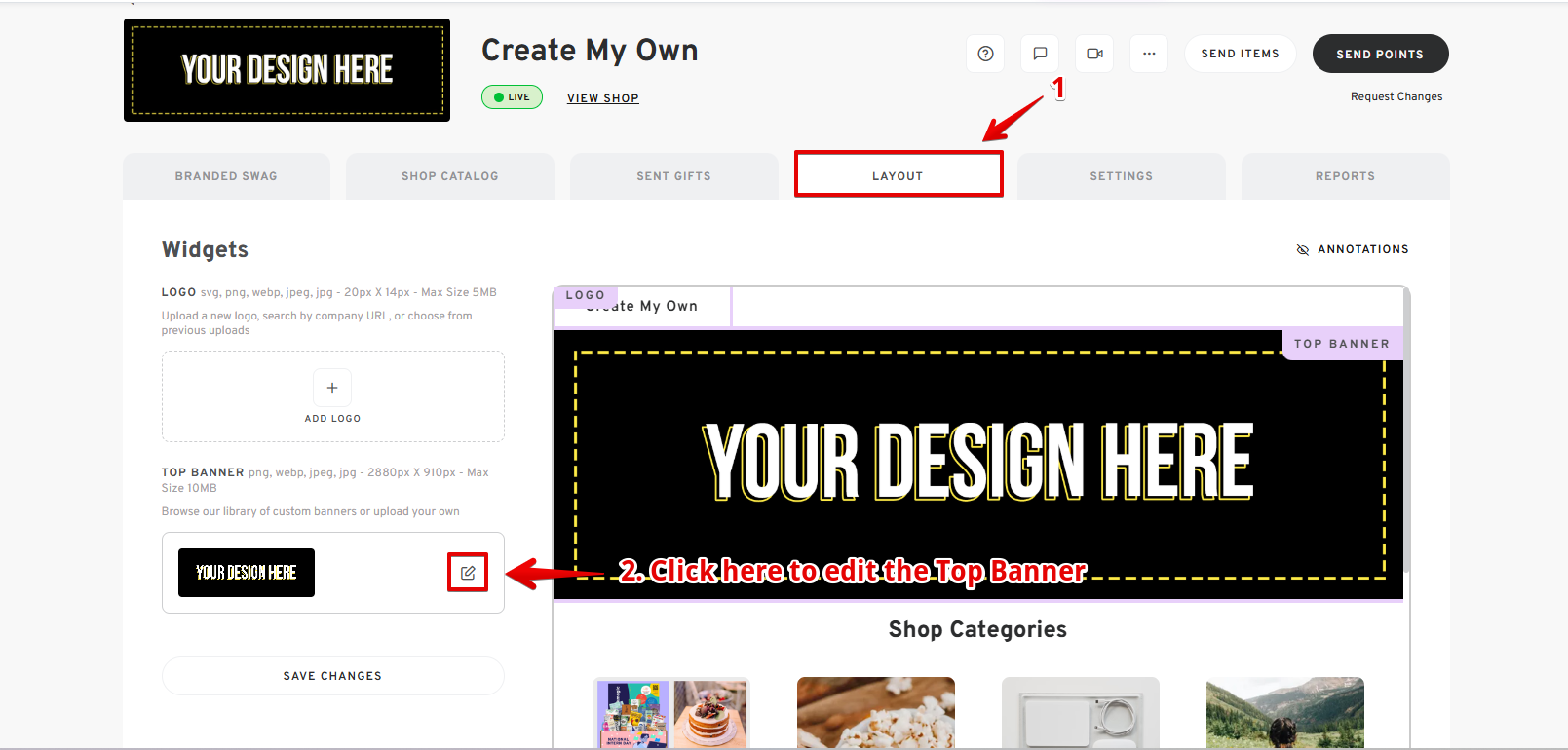
Task: Click the Request Changes link
Action: pos(1396,96)
